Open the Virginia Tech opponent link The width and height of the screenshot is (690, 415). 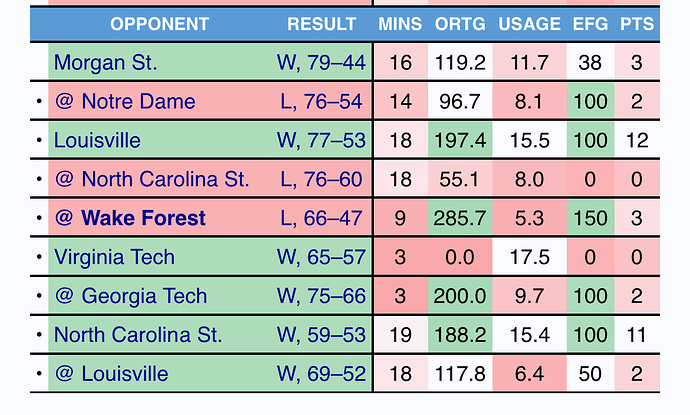[x=114, y=257]
